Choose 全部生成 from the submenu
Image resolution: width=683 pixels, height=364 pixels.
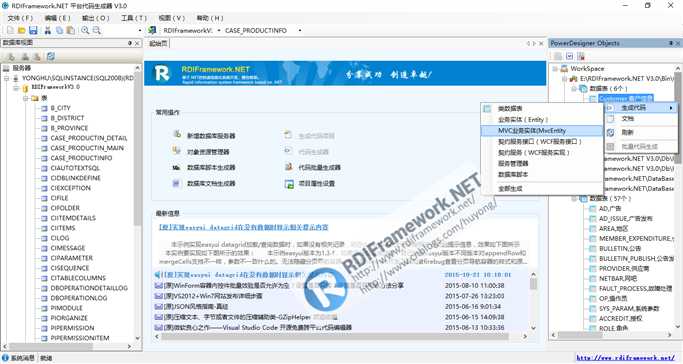point(541,189)
